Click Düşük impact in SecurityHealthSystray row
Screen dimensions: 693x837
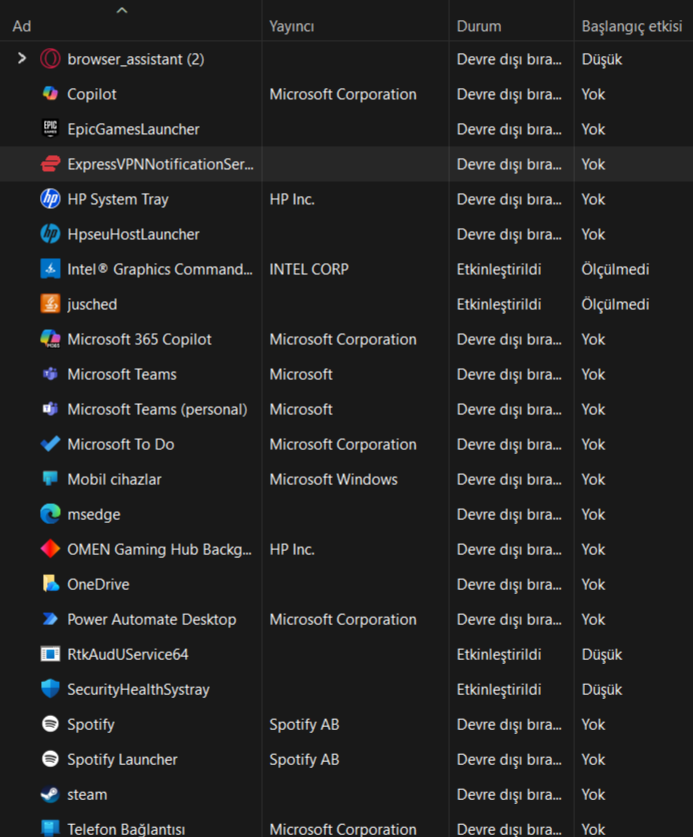click(602, 689)
